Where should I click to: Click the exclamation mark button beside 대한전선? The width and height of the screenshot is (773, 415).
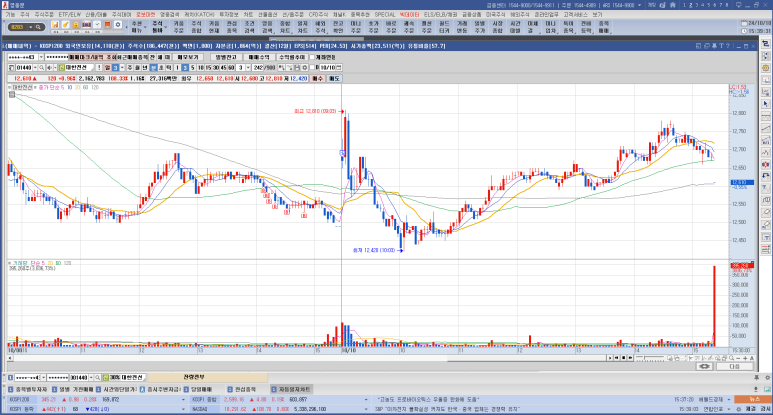click(x=99, y=68)
